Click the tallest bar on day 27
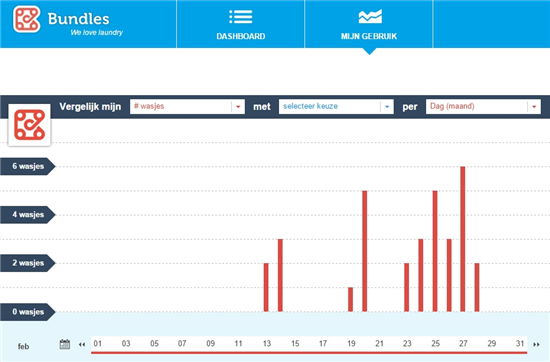The height and width of the screenshot is (362, 550). [463, 239]
